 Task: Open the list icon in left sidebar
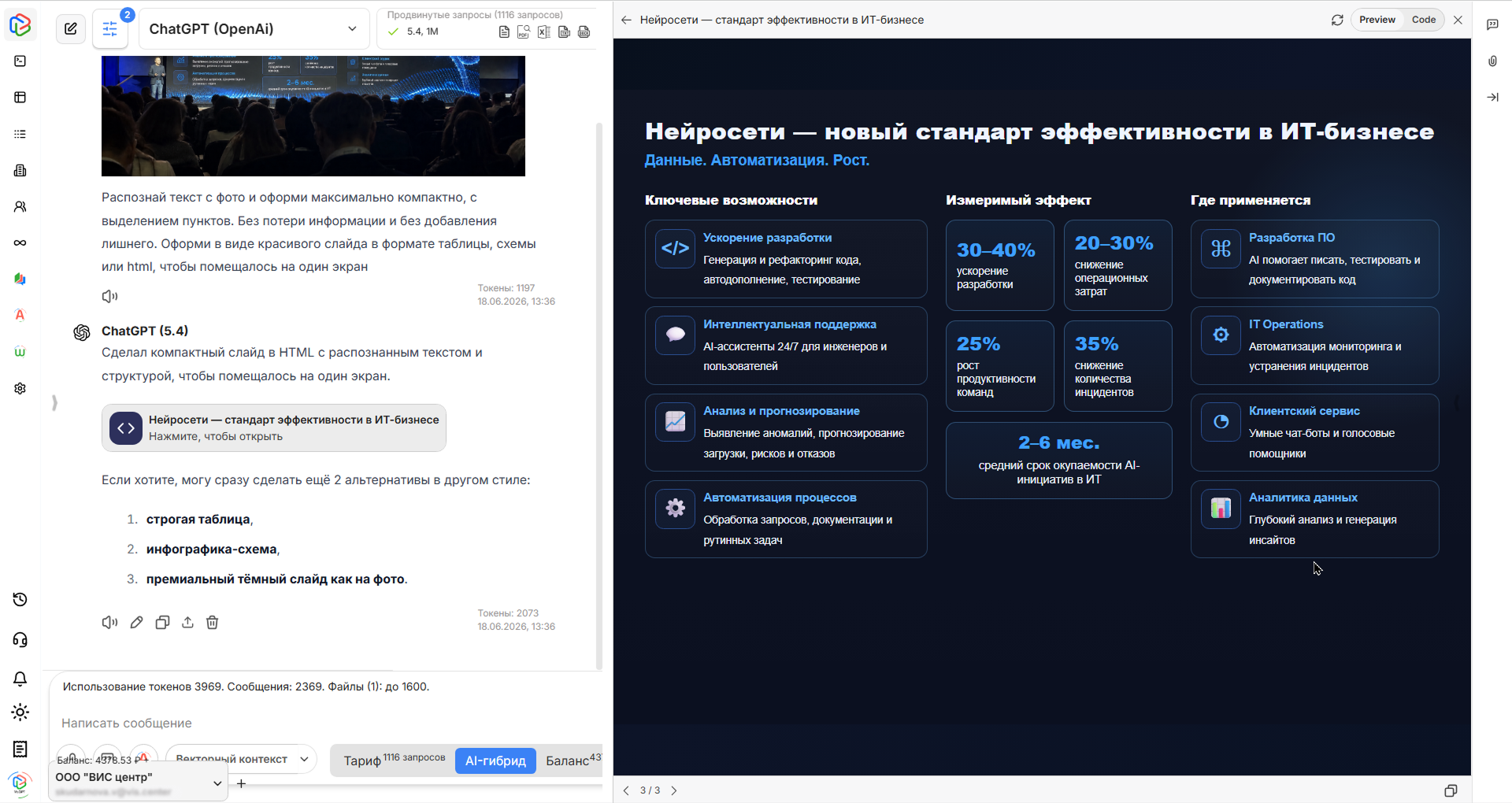pyautogui.click(x=20, y=134)
